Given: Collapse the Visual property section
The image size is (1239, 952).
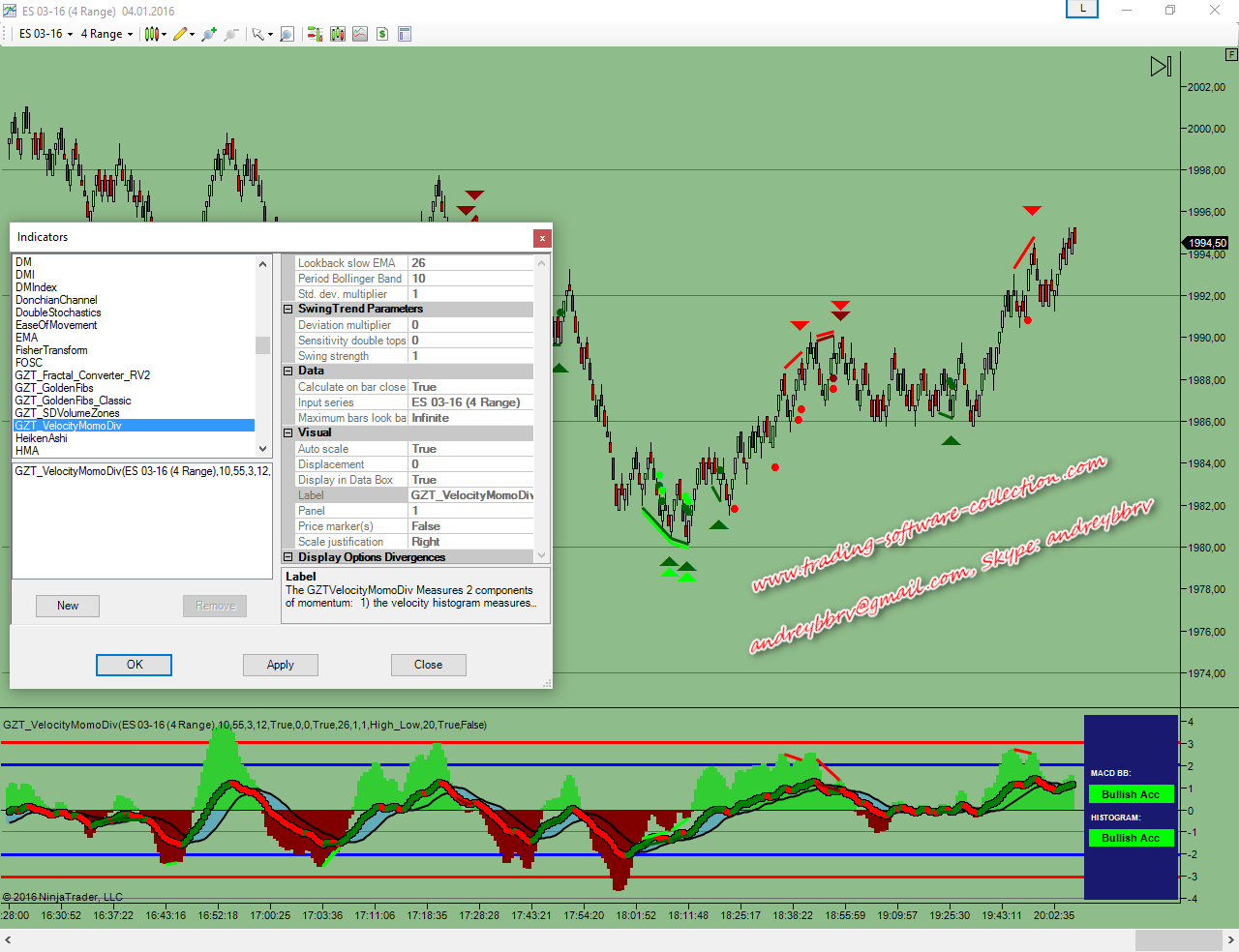Looking at the screenshot, I should pos(287,433).
